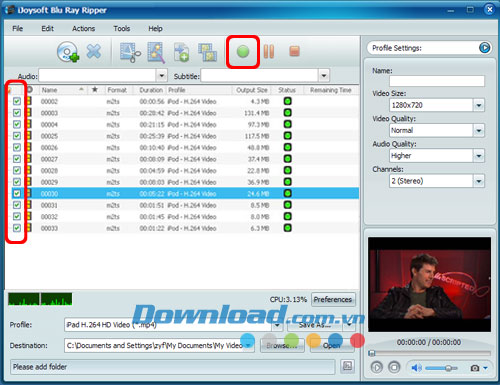Image resolution: width=500 pixels, height=385 pixels.
Task: Click the snapshot camera icon
Action: 475,368
